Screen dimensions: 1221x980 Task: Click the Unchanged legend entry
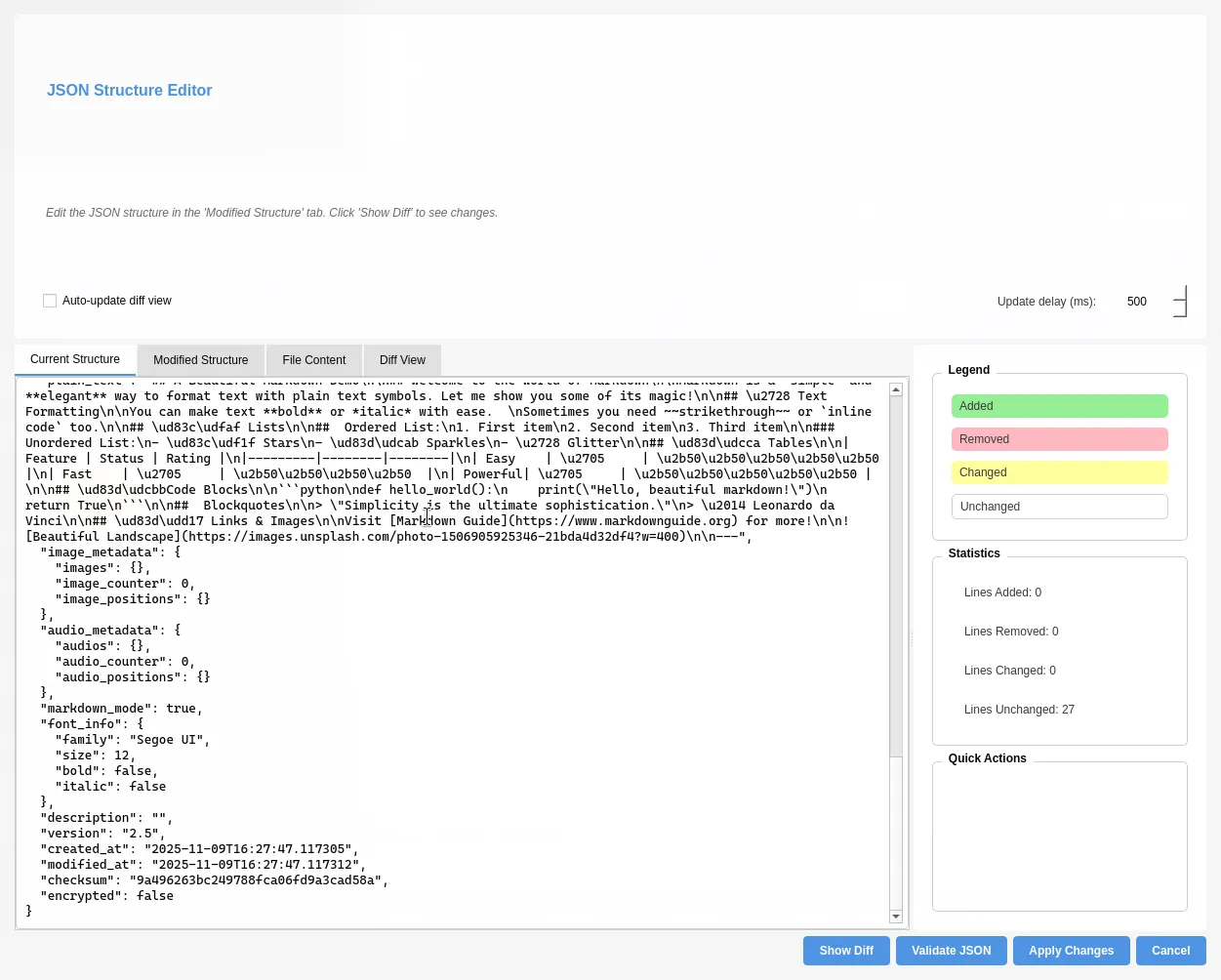pos(1059,506)
